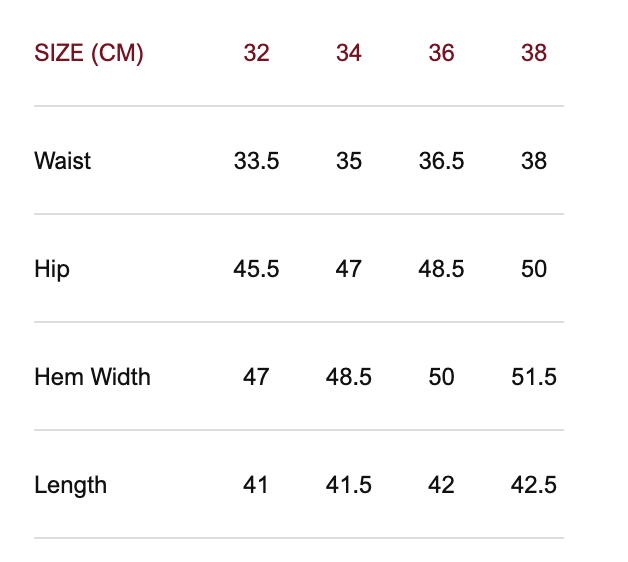Select size 36 column header
Image resolution: width=628 pixels, height=562 pixels.
(x=441, y=53)
